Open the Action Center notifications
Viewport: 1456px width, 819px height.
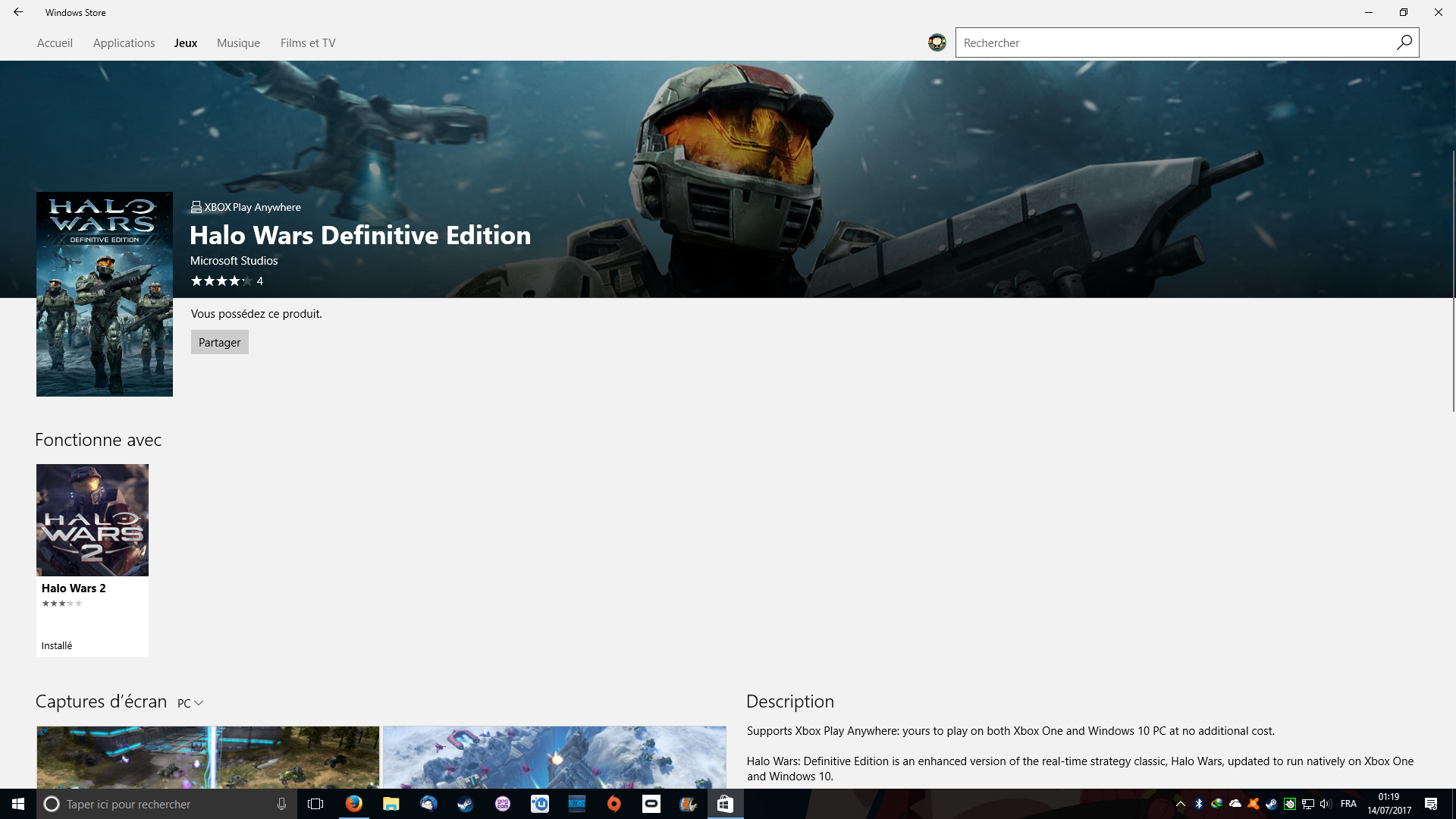[1431, 804]
